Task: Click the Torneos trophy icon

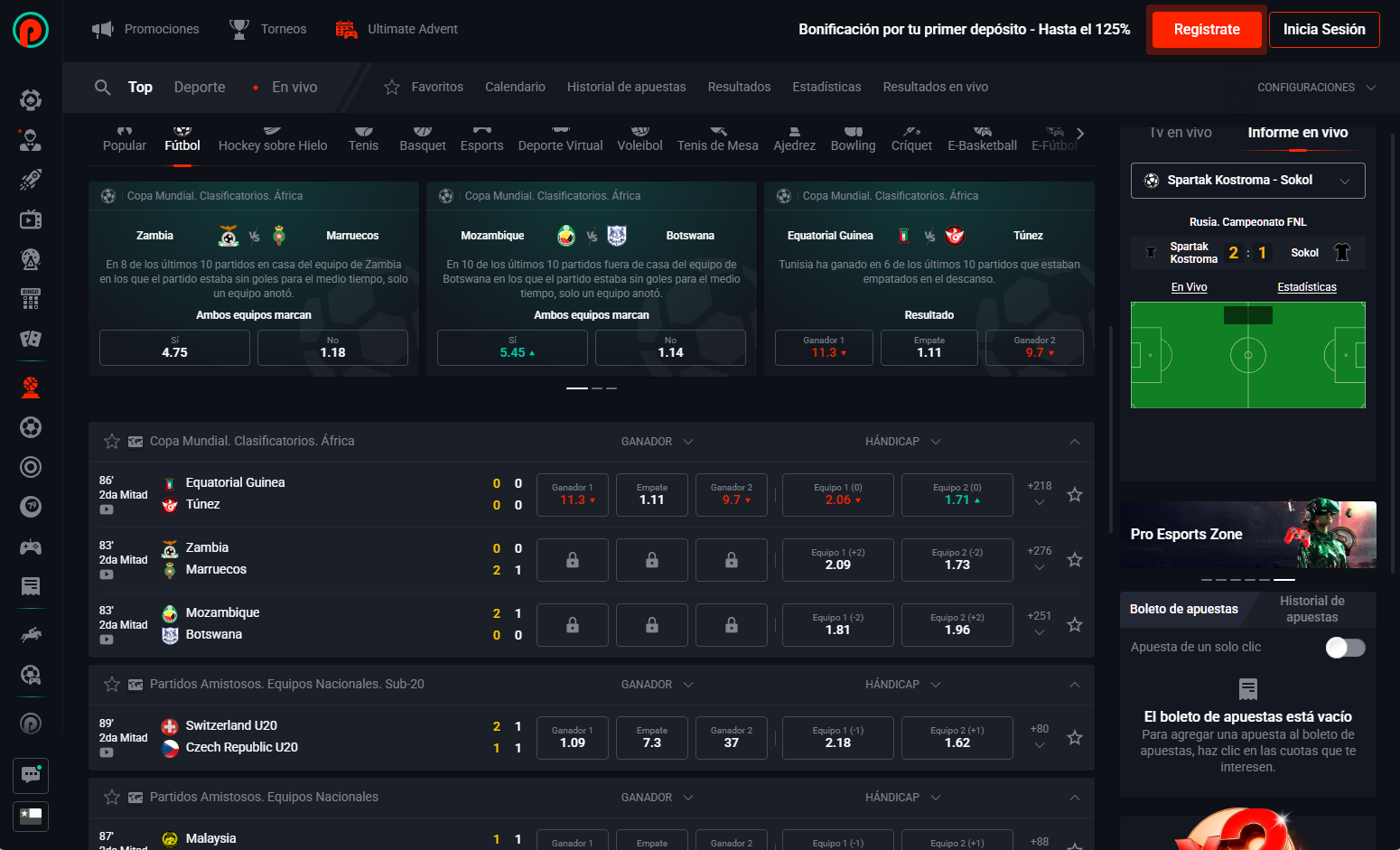Action: click(x=239, y=29)
